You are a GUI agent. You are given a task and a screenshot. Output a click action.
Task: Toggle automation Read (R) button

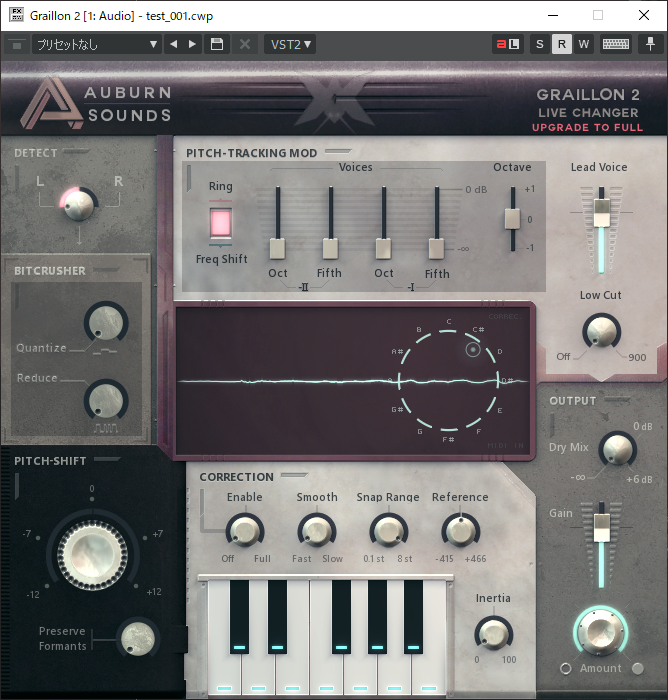click(x=562, y=44)
